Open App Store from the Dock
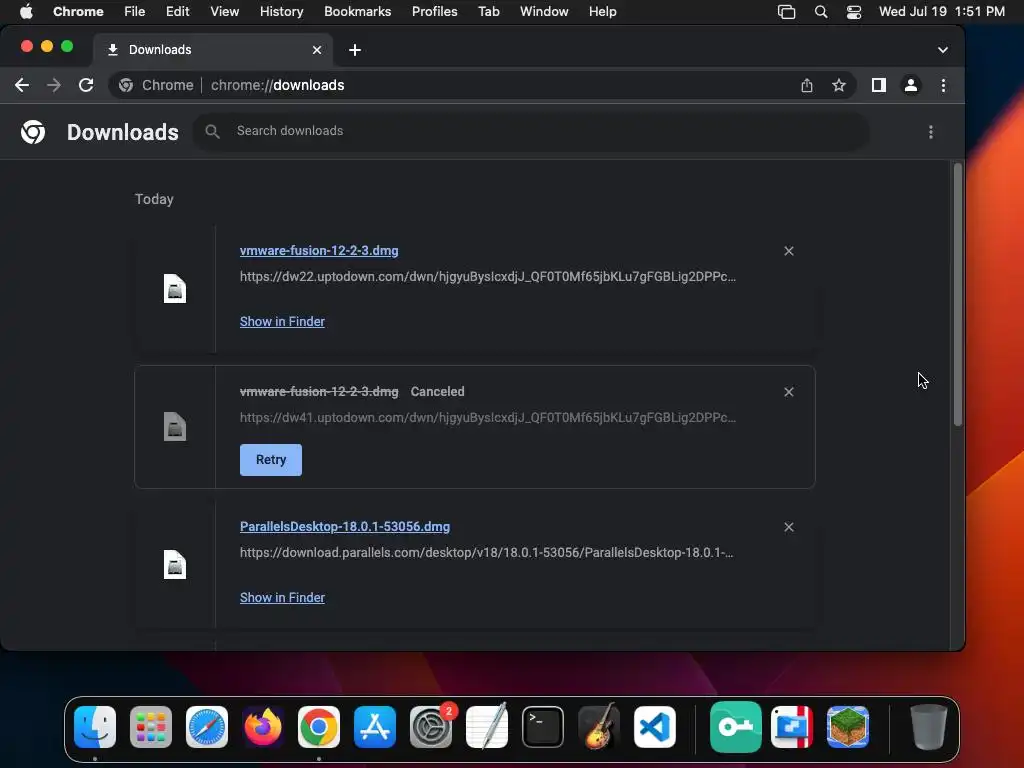This screenshot has height=768, width=1024. [x=375, y=727]
